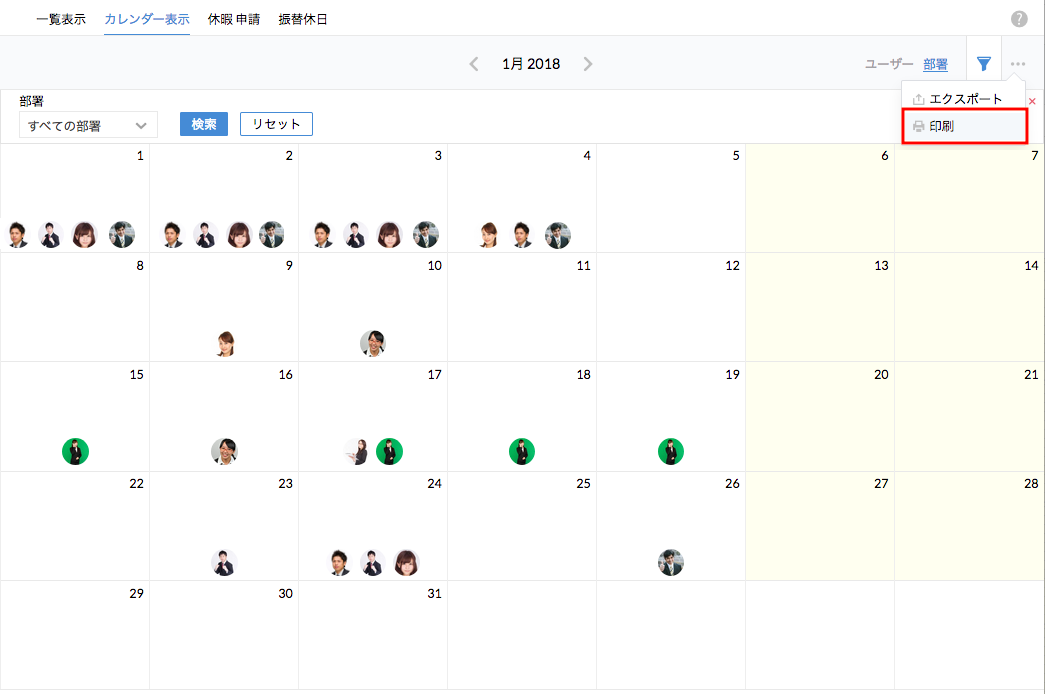
Task: Click the avatar on January 9
Action: [x=225, y=343]
